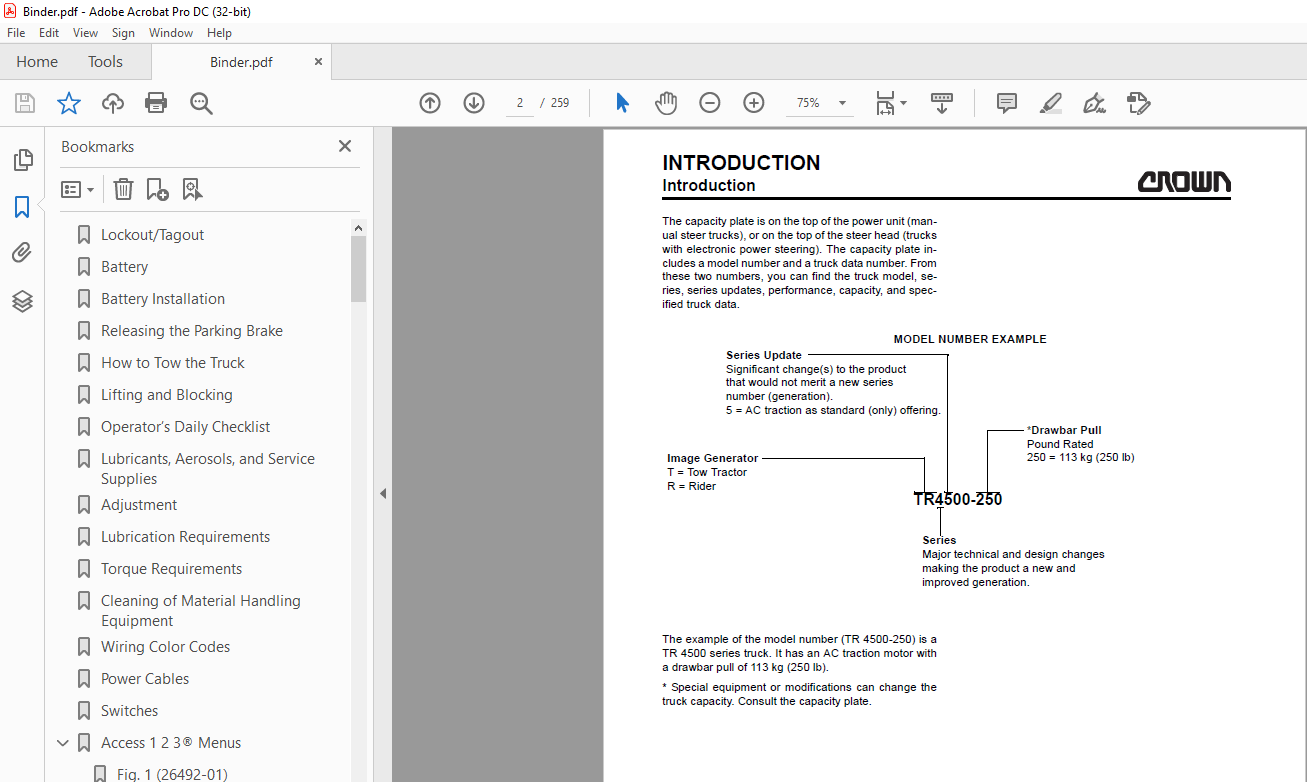Open Wiring Color Codes bookmark
This screenshot has height=782, width=1307.
(x=165, y=647)
